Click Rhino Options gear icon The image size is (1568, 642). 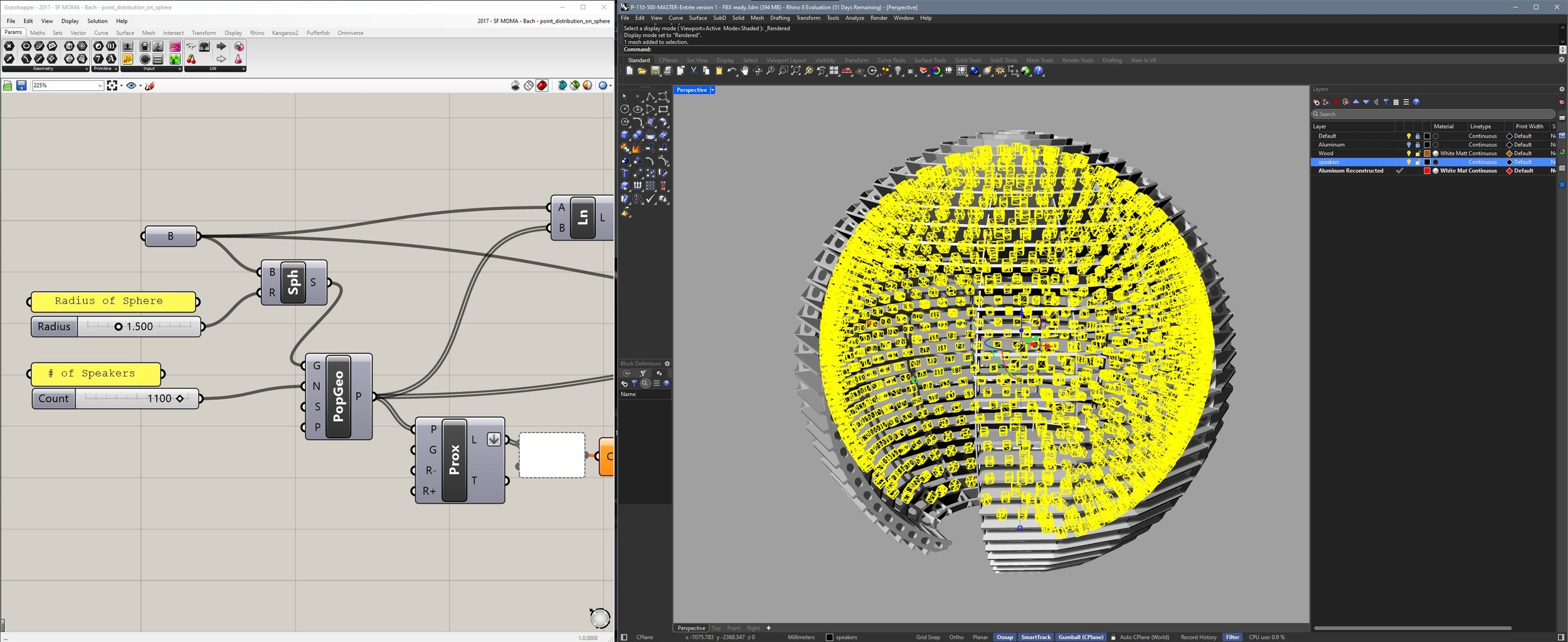1000,71
